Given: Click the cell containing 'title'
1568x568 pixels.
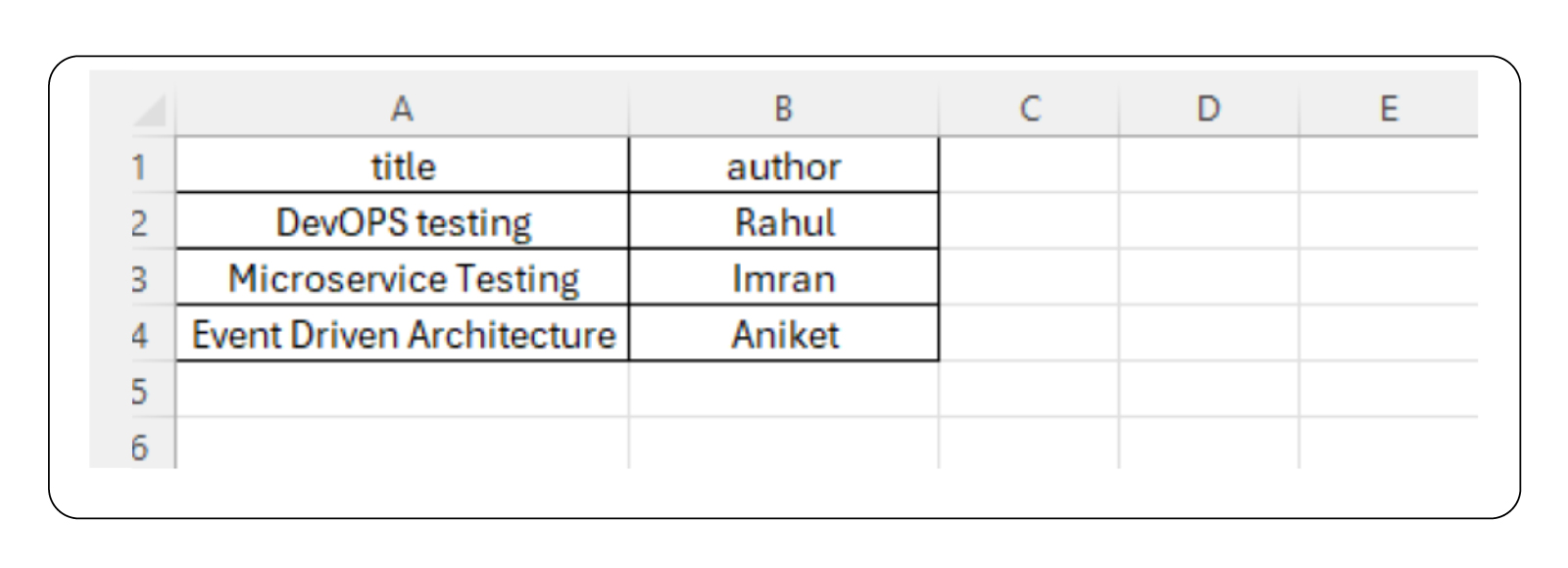Looking at the screenshot, I should [404, 165].
